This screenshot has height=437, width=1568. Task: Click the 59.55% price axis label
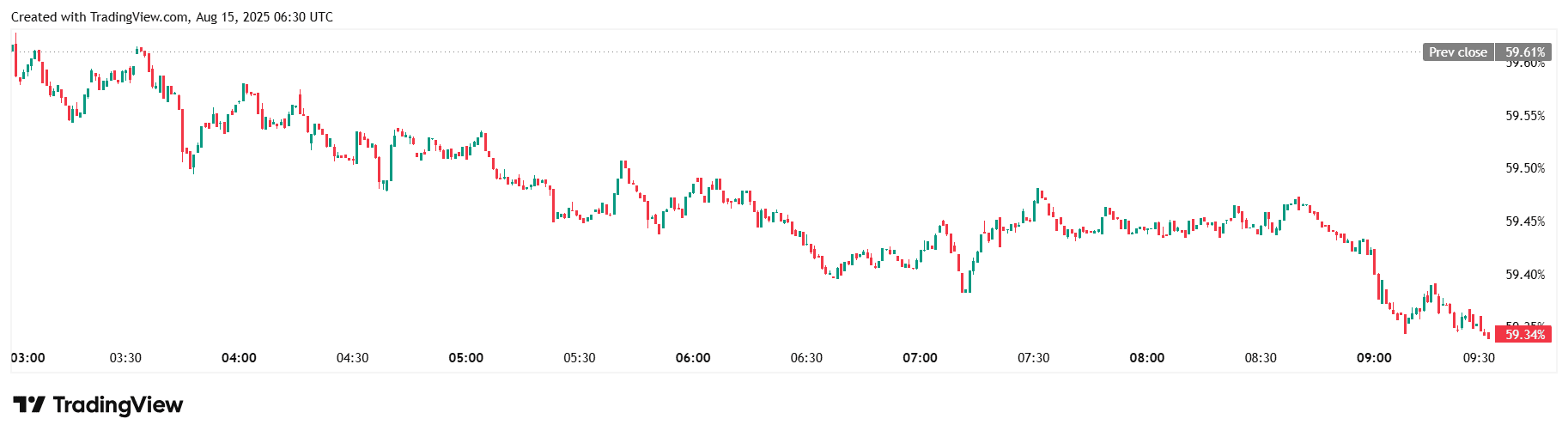pyautogui.click(x=1524, y=116)
